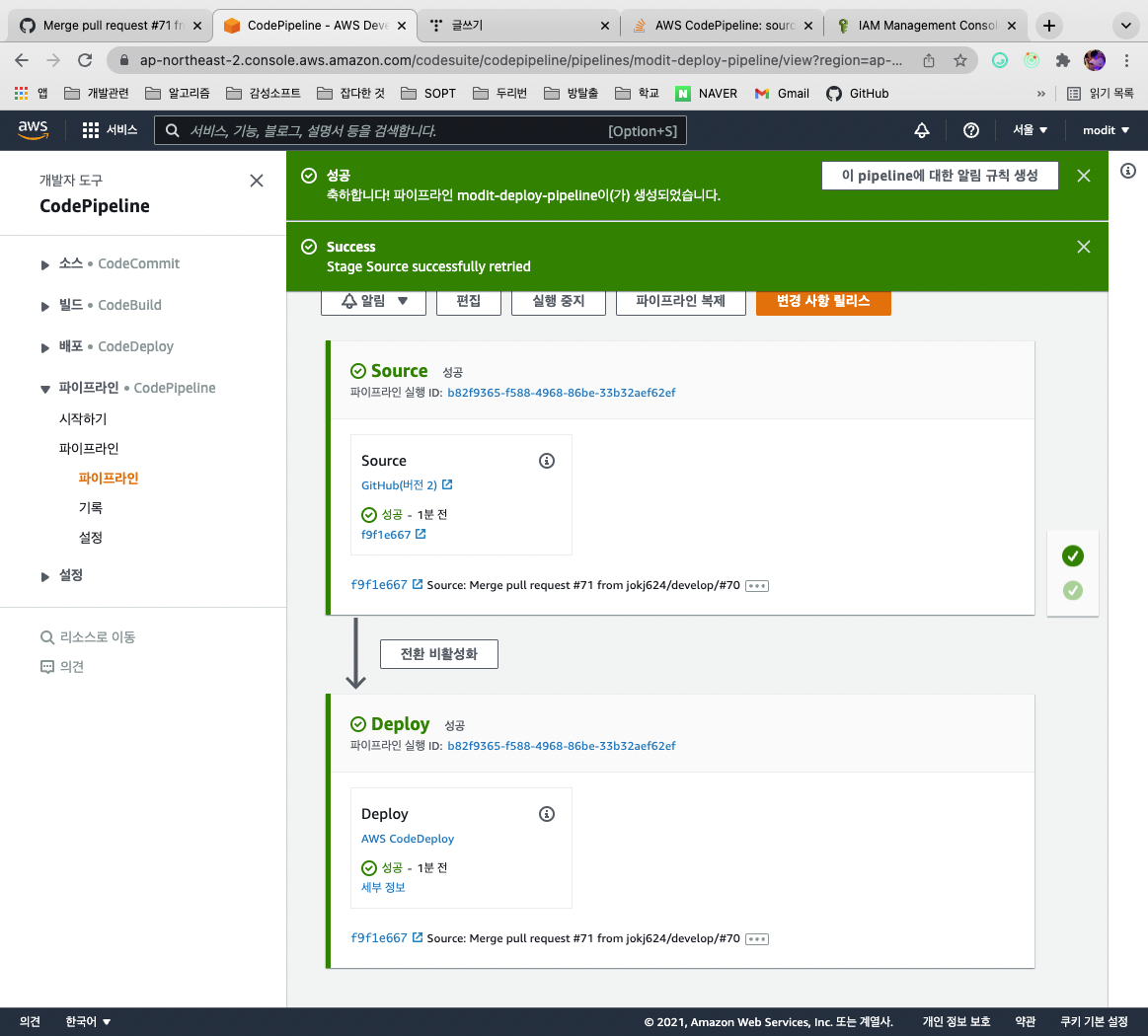1148x1036 pixels.
Task: Click the 전환 비활성화 transition button
Action: [438, 654]
